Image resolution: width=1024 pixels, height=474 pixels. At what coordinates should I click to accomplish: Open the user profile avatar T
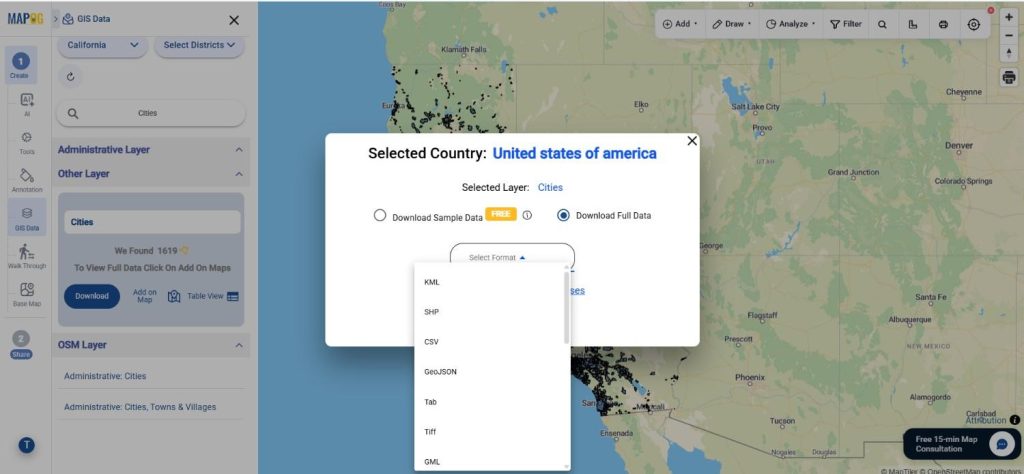pos(26,445)
